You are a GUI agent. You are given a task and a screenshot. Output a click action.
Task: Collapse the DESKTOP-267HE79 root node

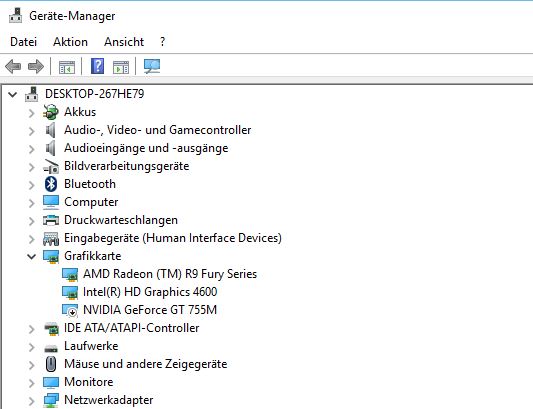point(13,94)
